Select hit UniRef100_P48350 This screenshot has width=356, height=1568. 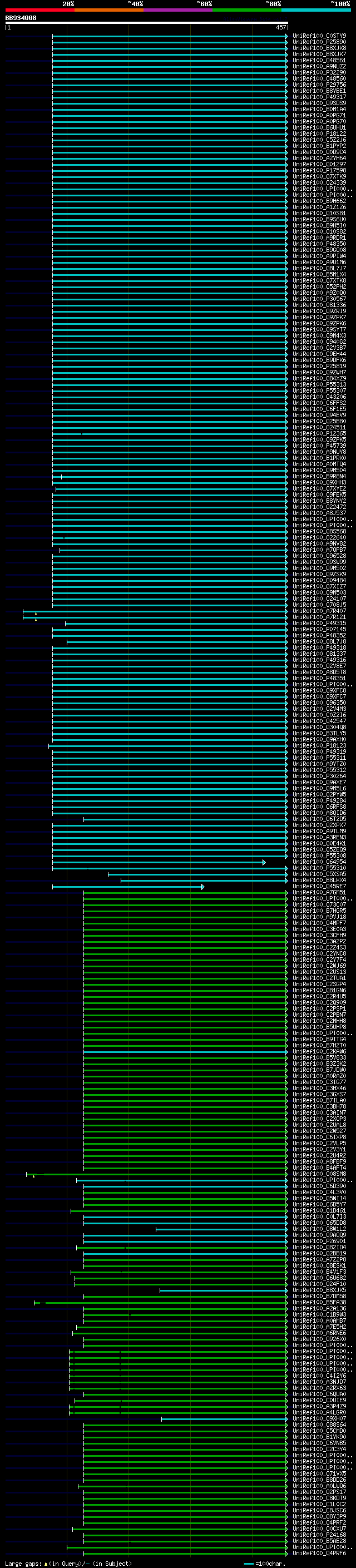tap(319, 244)
